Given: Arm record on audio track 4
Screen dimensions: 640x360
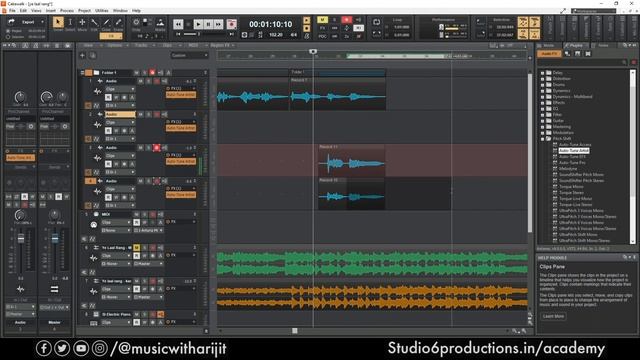Looking at the screenshot, I should [156, 181].
